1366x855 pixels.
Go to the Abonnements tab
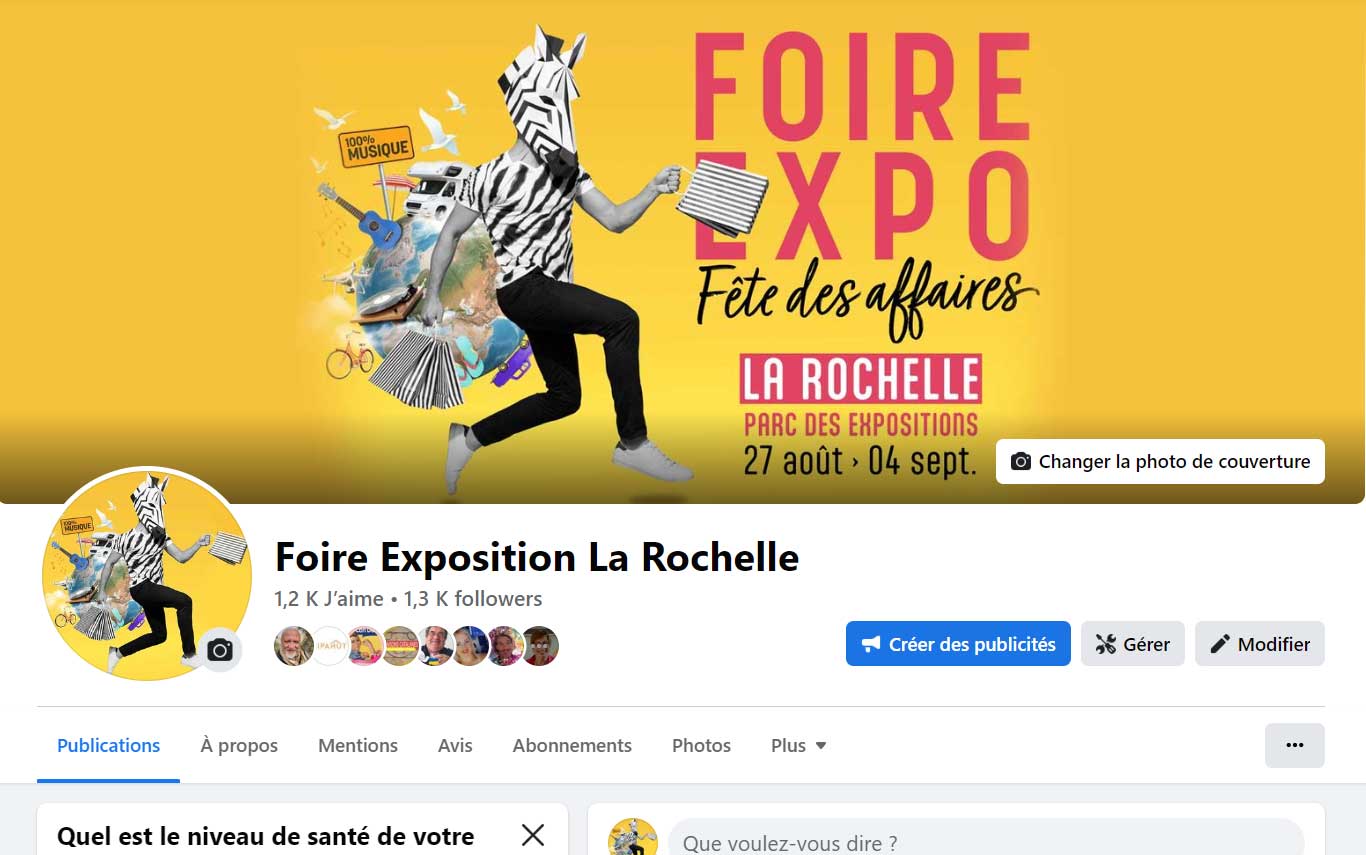[572, 745]
